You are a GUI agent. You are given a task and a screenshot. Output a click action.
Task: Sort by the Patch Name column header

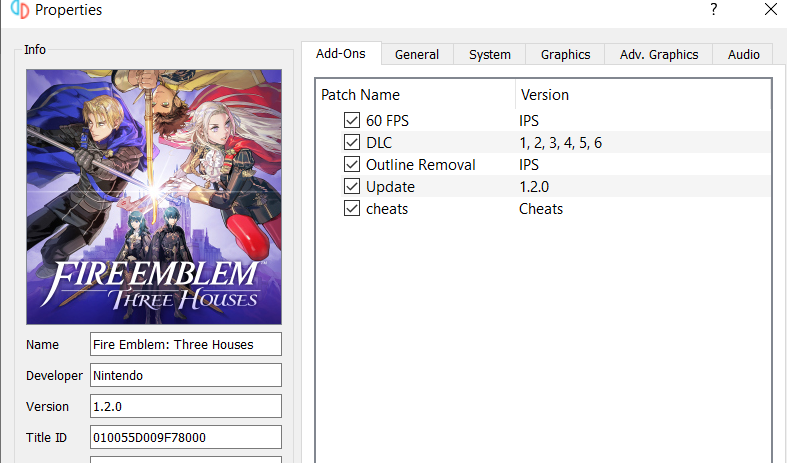(416, 94)
